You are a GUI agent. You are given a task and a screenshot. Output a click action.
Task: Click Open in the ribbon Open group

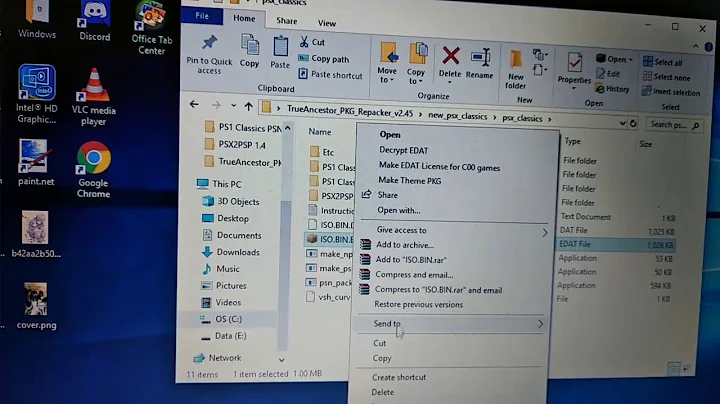point(614,59)
